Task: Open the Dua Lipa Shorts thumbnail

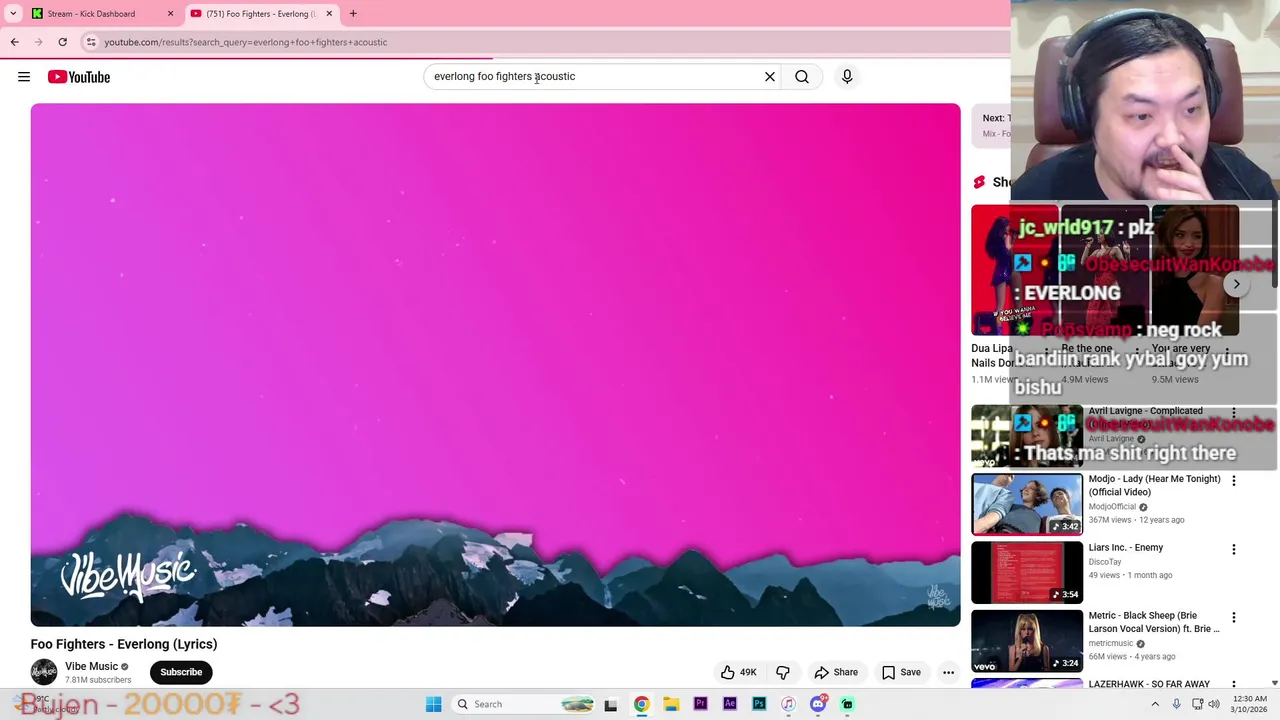Action: pyautogui.click(x=1014, y=270)
